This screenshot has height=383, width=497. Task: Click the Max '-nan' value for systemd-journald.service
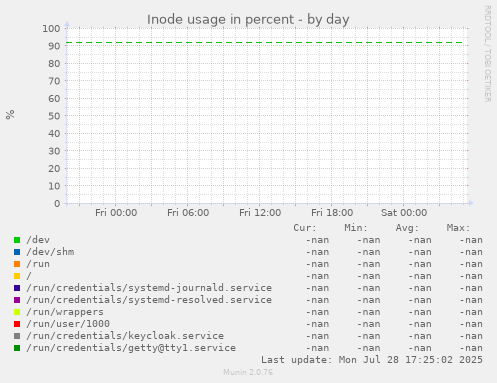[471, 288]
